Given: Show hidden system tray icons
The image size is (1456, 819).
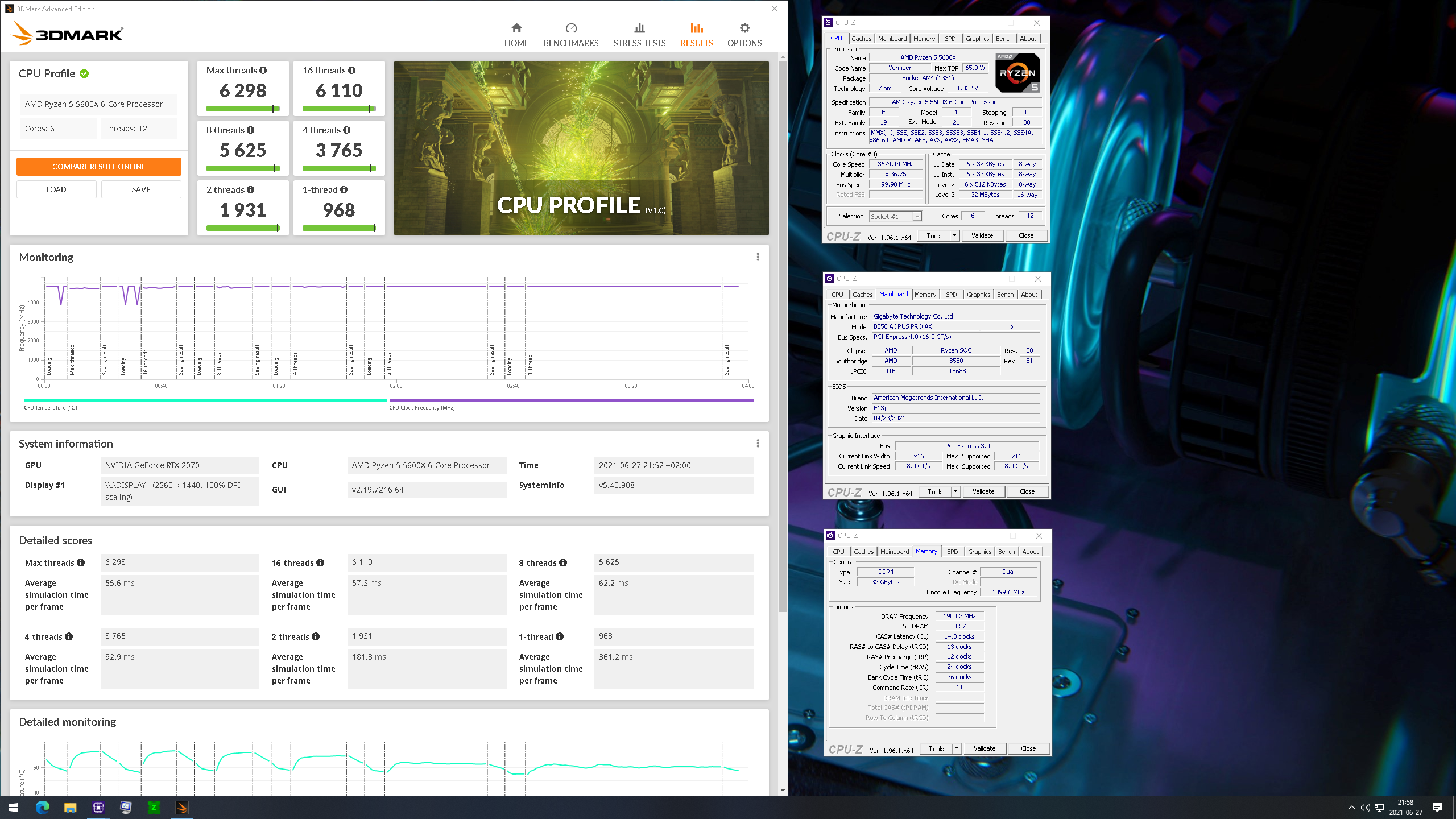Looking at the screenshot, I should click(1351, 808).
